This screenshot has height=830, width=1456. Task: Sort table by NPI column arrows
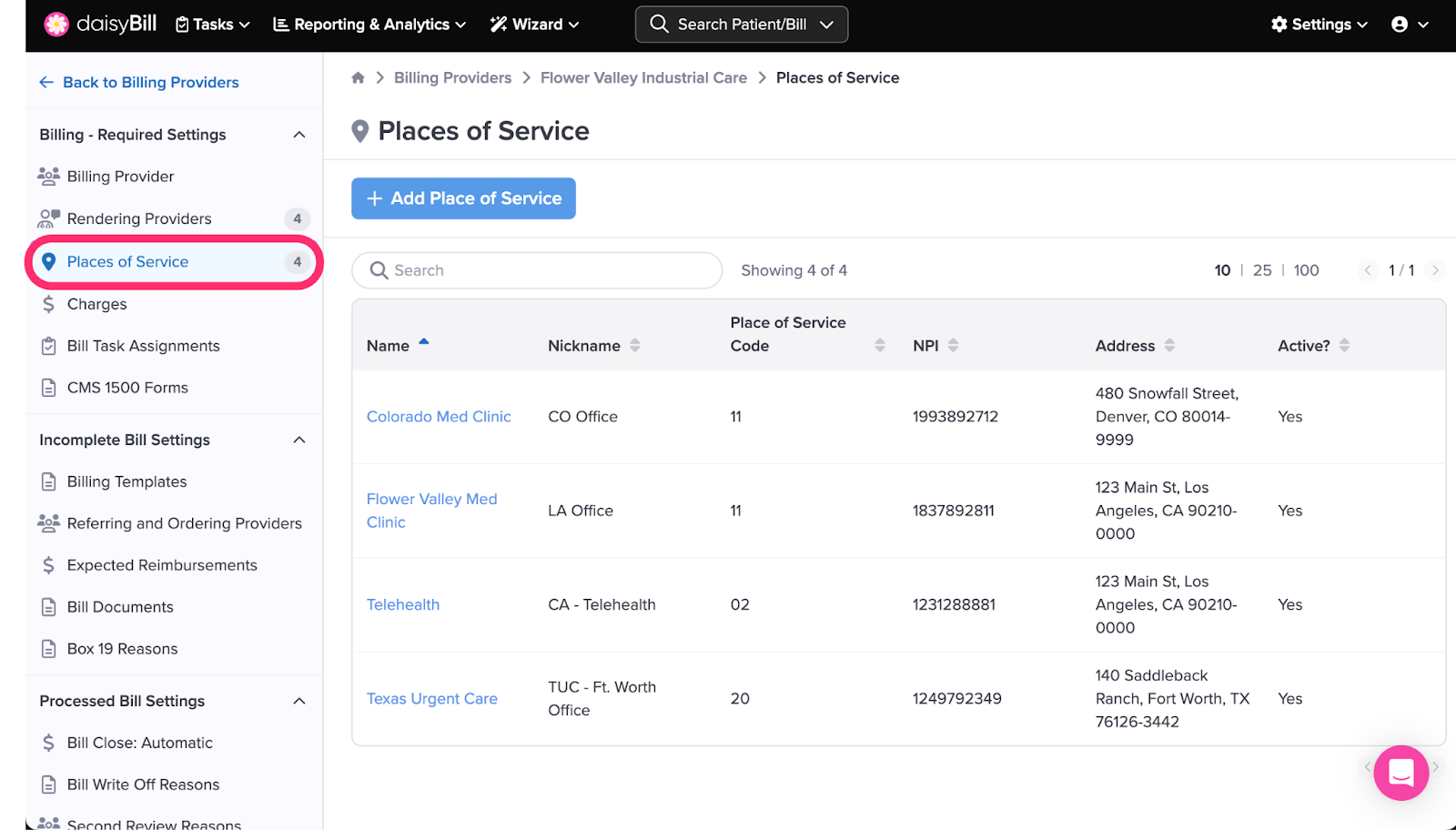click(953, 346)
